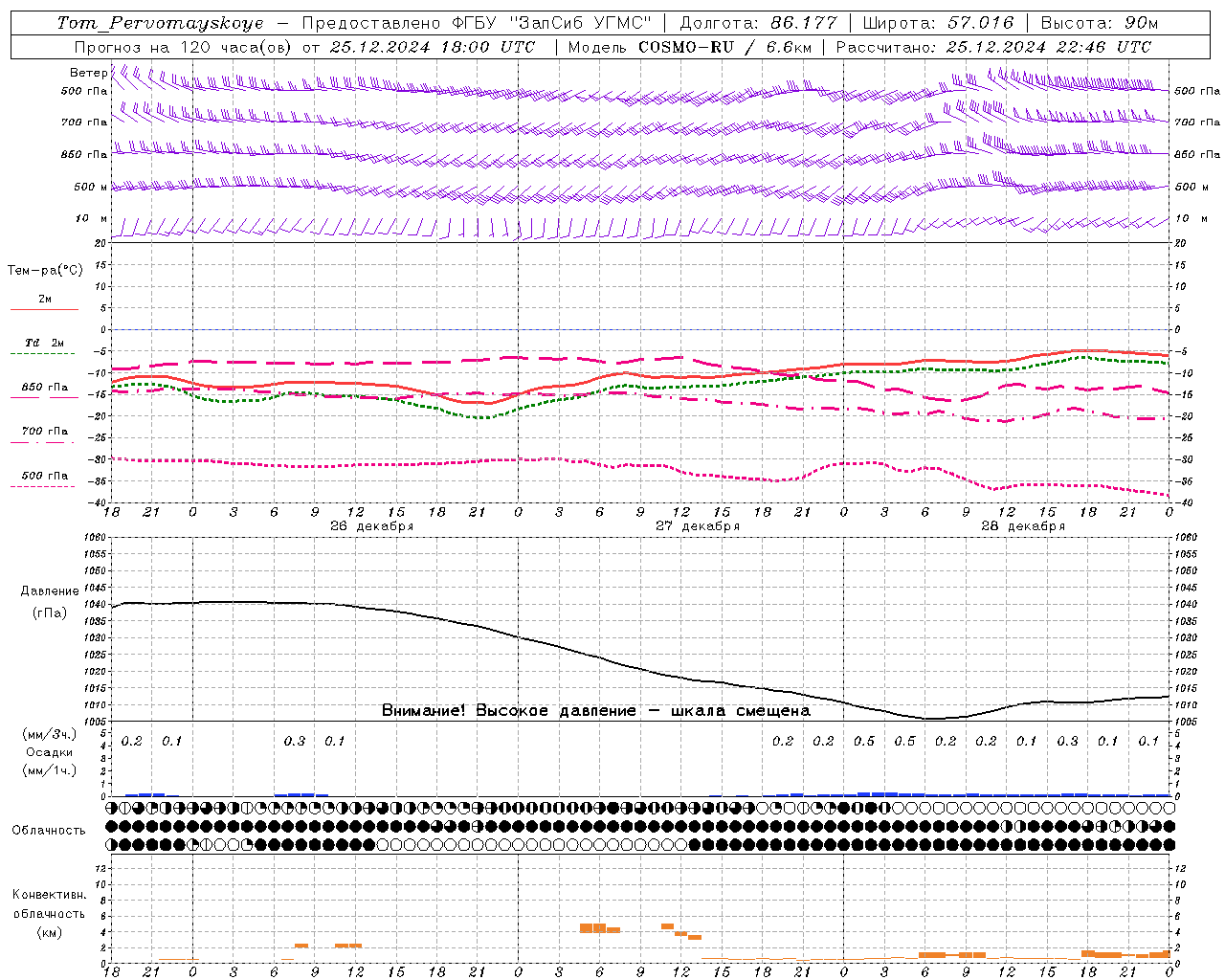Click the provider text ФГБУ "ЗапСиб УГМС"
This screenshot has width=1225, height=980.
pos(550,23)
